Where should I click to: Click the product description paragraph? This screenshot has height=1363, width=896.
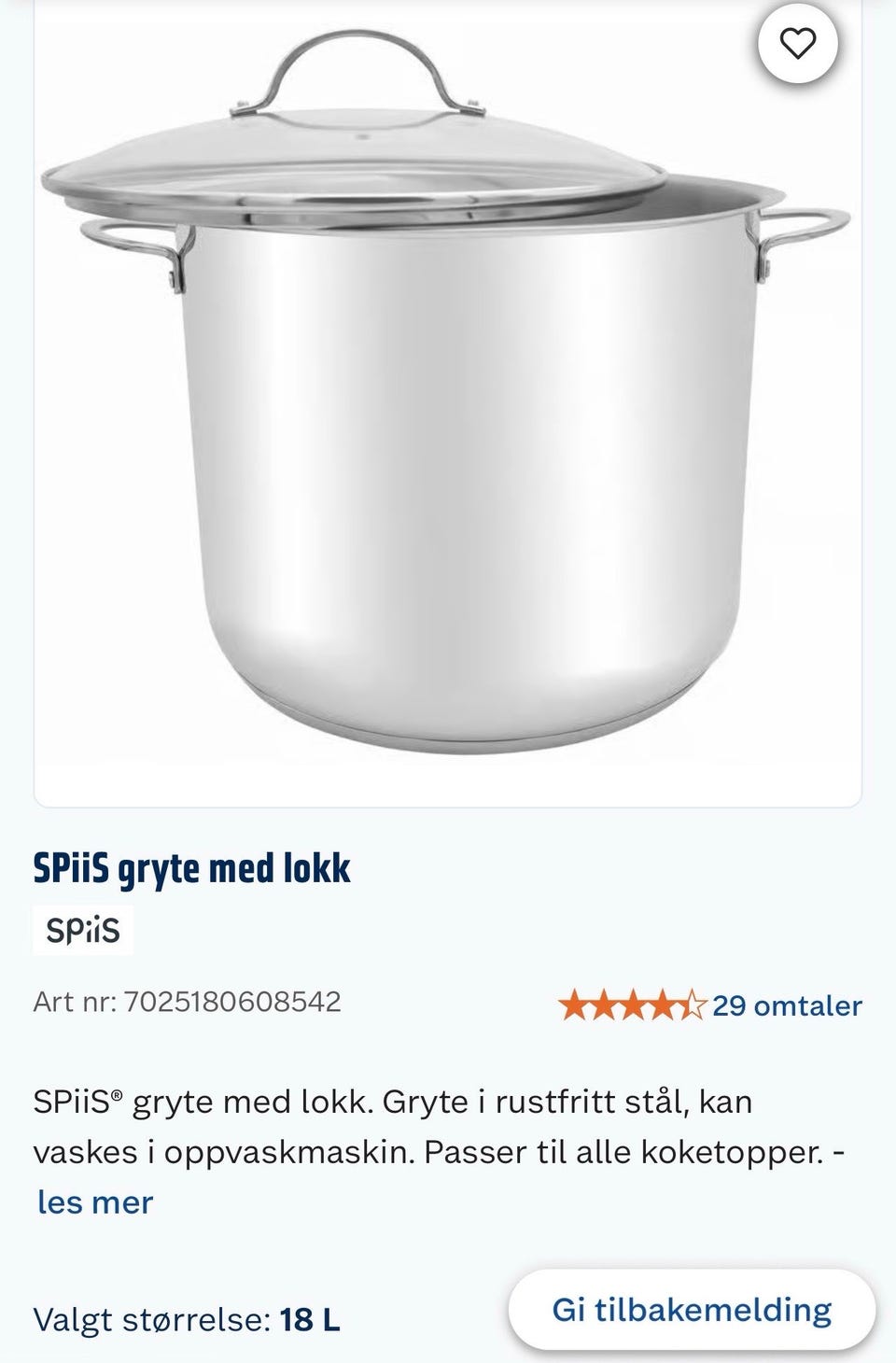click(x=440, y=1127)
